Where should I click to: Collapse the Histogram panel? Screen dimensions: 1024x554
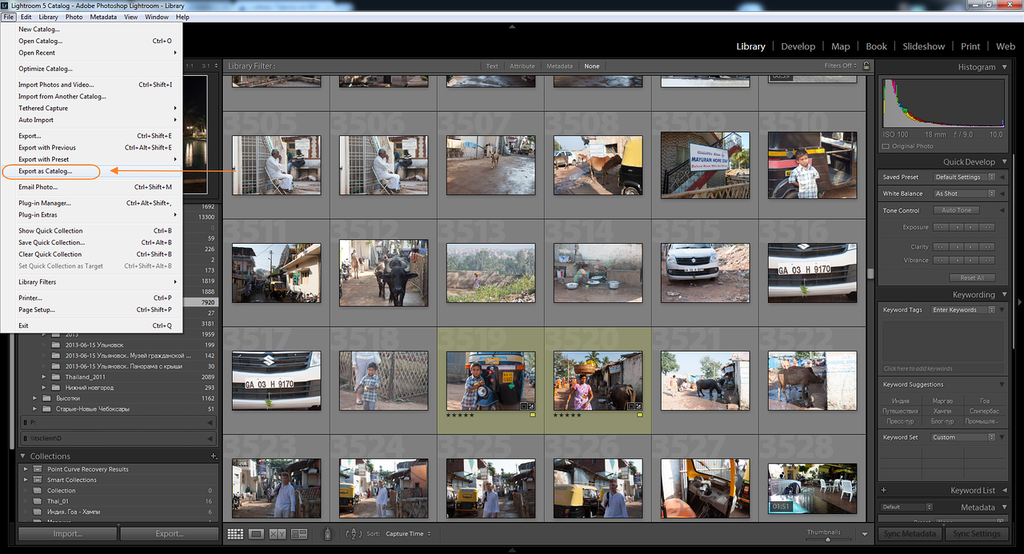(1004, 67)
